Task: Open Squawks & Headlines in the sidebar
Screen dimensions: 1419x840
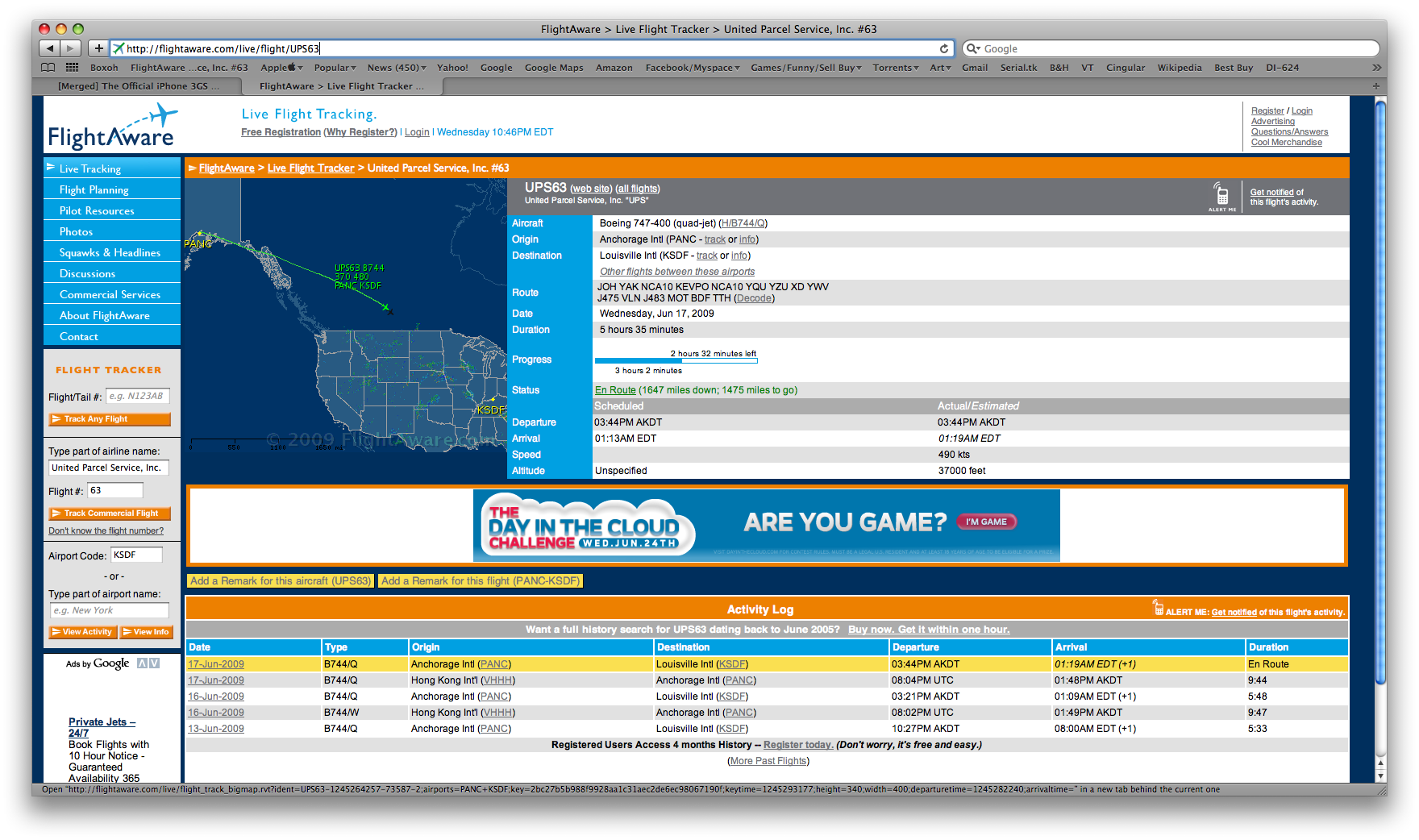Action: click(112, 252)
